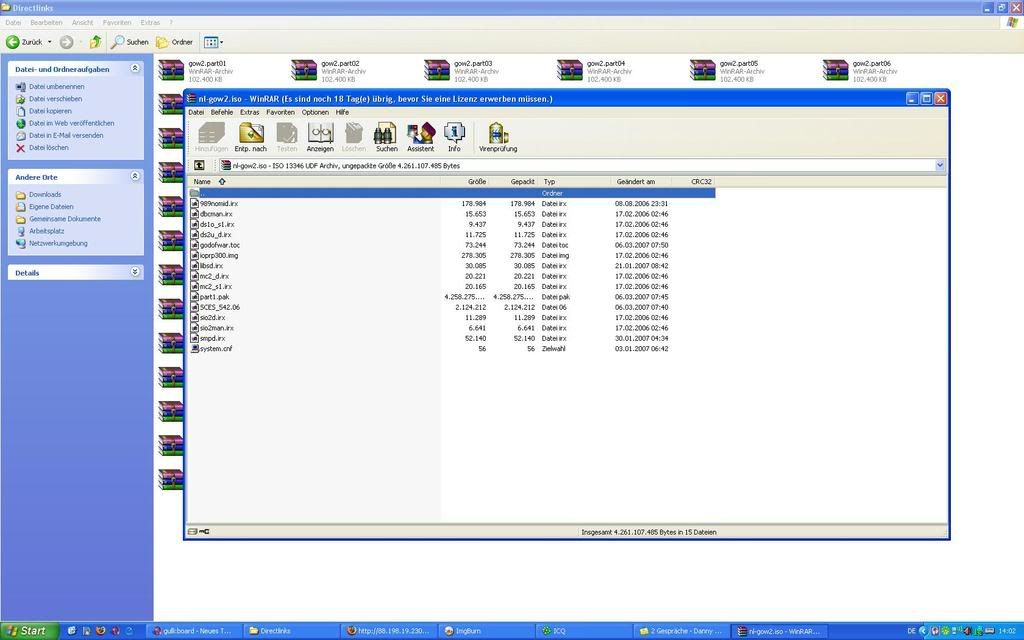Viewport: 1024px width, 640px height.
Task: Open WinRAR Befehle menu
Action: [x=222, y=112]
